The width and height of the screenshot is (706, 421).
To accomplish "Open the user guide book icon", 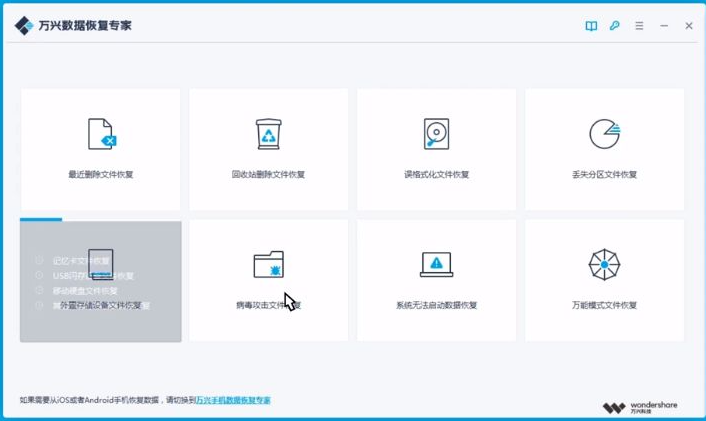I will coord(591,26).
